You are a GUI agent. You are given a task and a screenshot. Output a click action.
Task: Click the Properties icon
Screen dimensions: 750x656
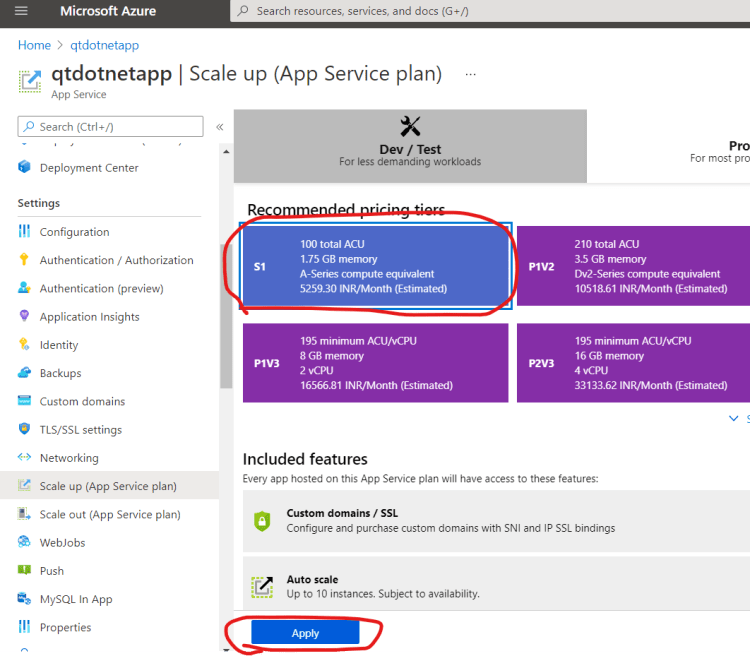tap(24, 626)
